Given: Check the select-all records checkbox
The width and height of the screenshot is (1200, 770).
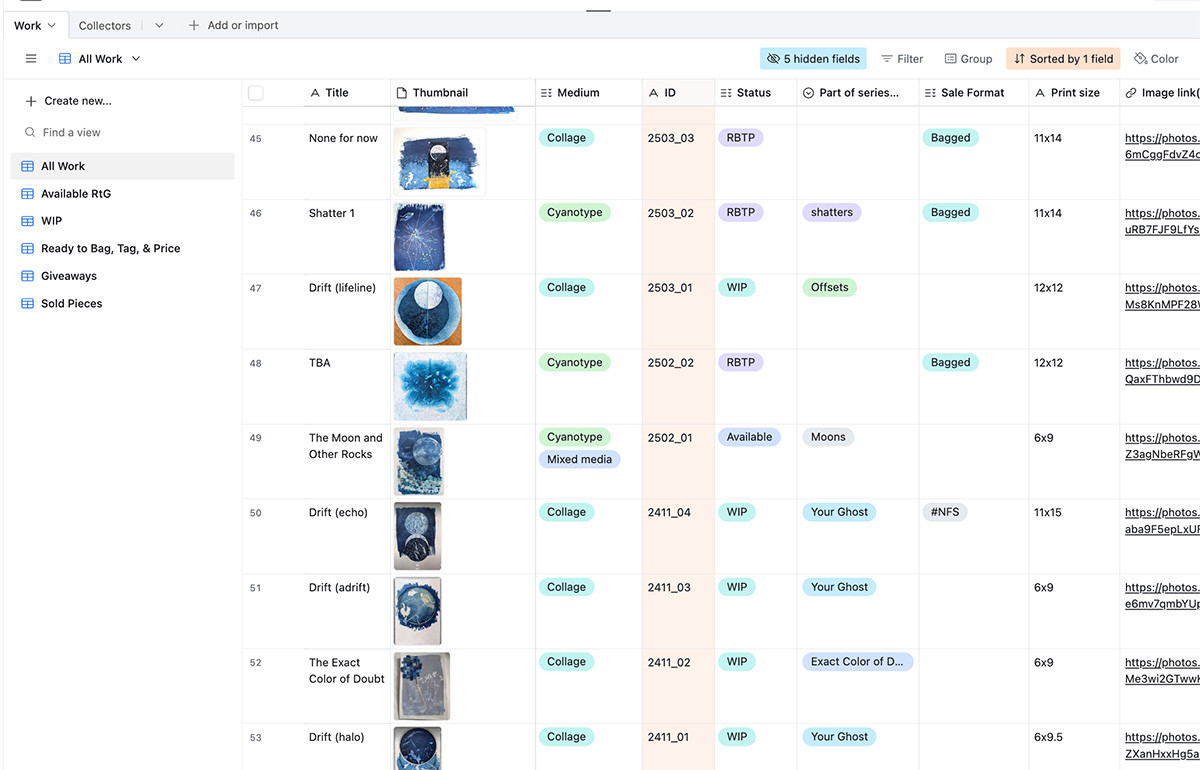Looking at the screenshot, I should pyautogui.click(x=256, y=92).
